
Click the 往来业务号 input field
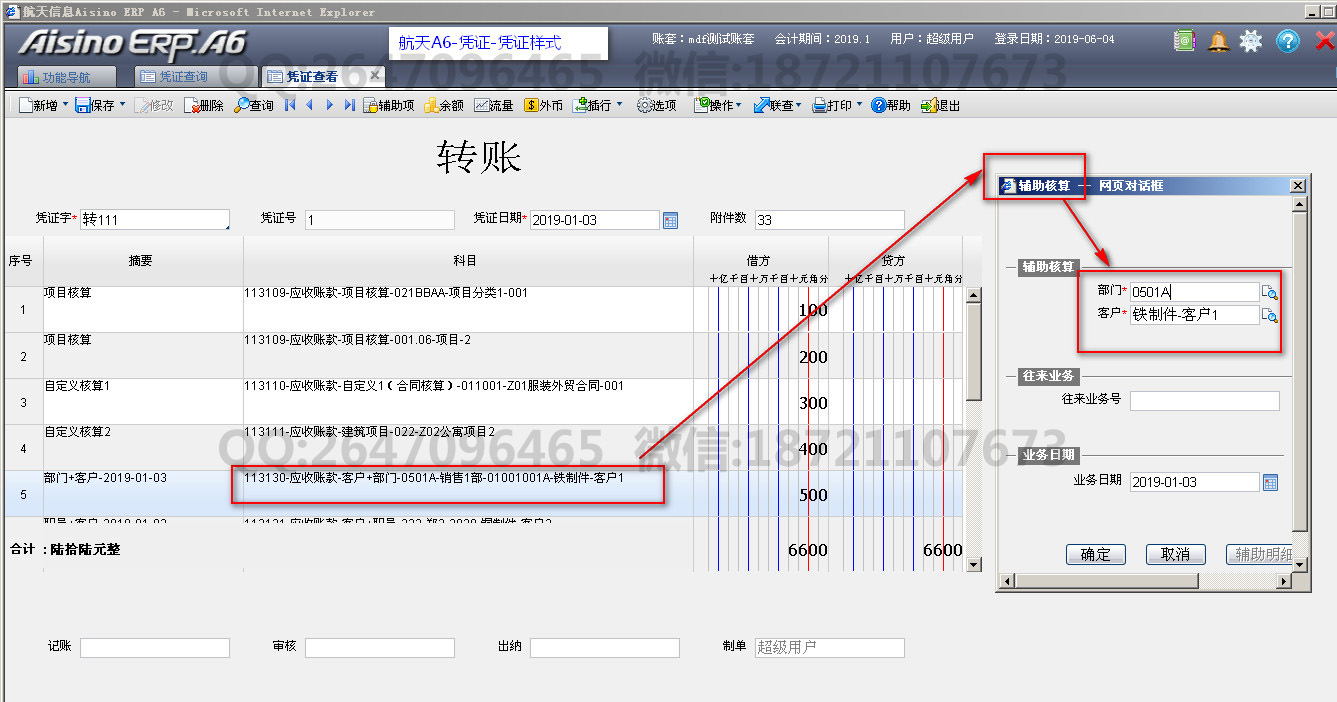1204,400
